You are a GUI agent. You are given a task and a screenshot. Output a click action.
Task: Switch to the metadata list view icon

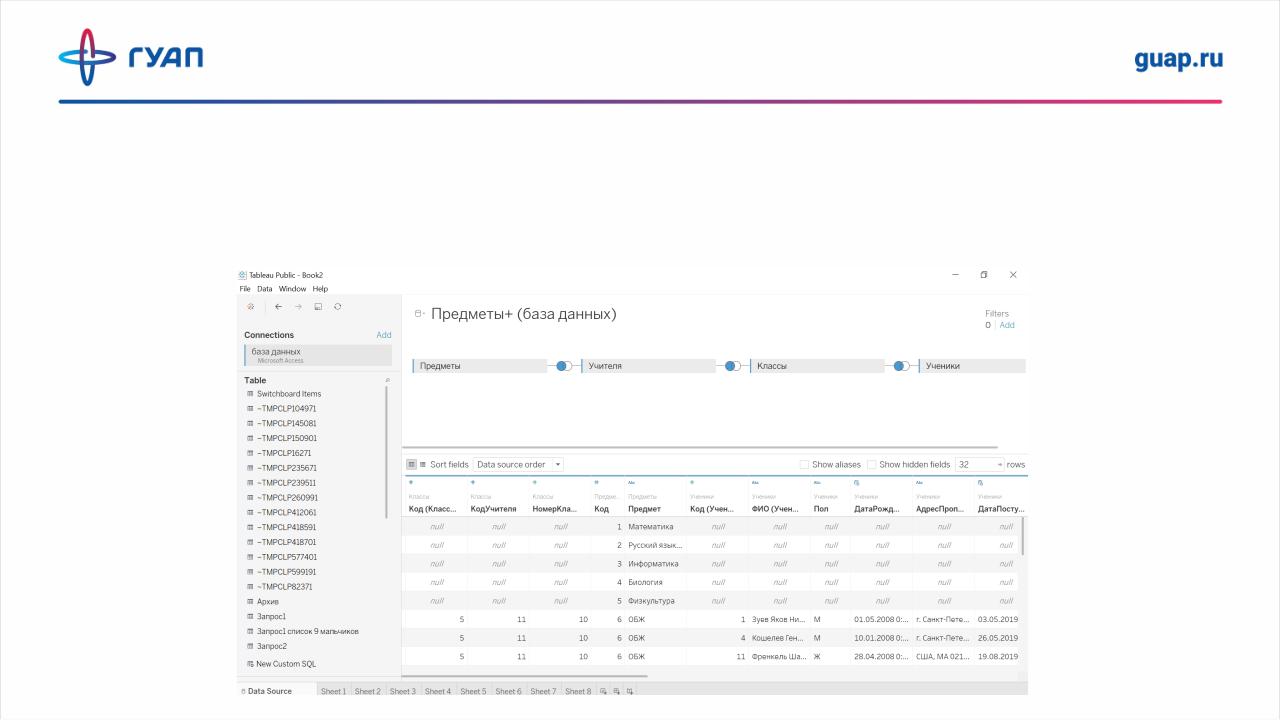[422, 465]
